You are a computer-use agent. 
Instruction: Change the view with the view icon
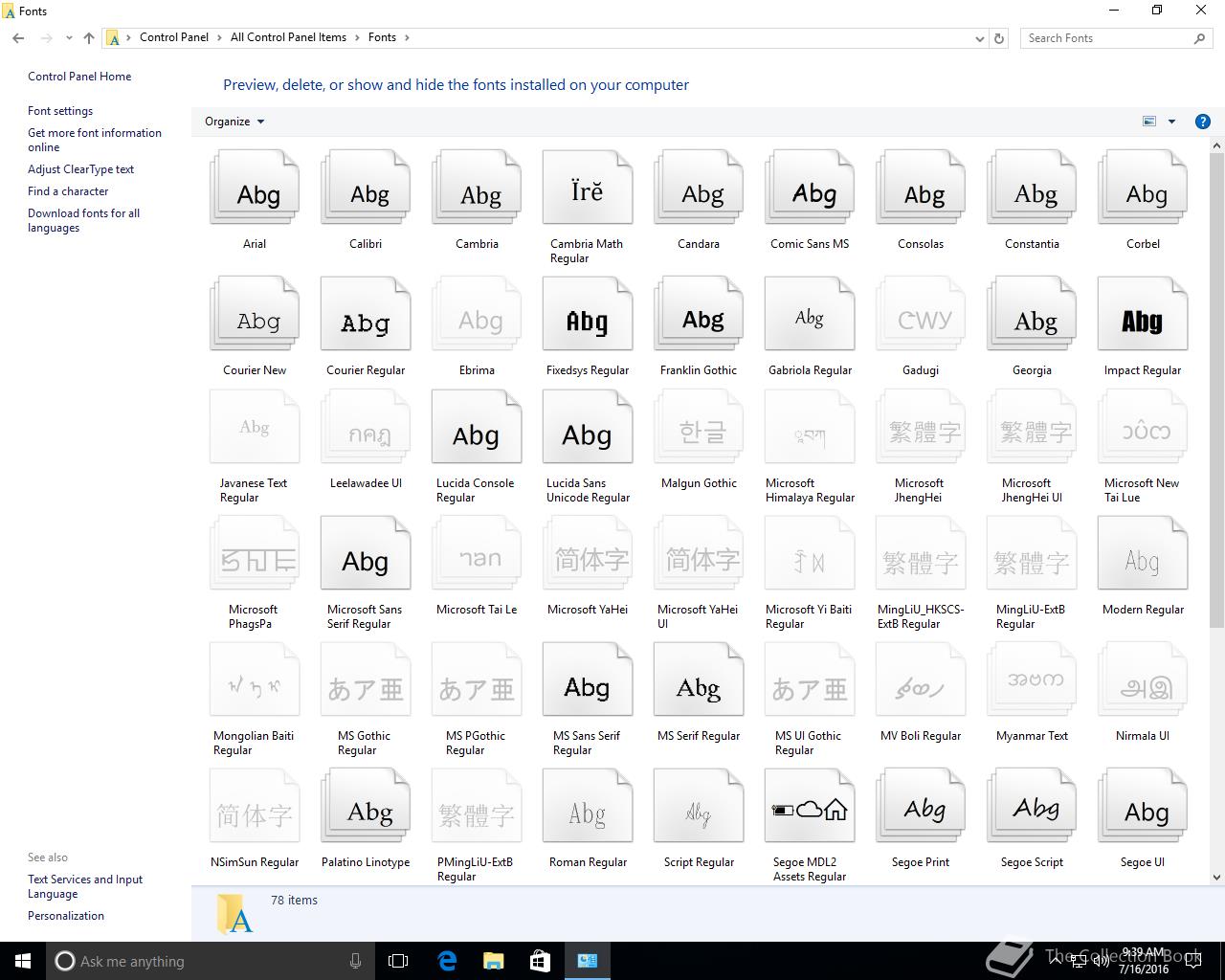(x=1149, y=122)
